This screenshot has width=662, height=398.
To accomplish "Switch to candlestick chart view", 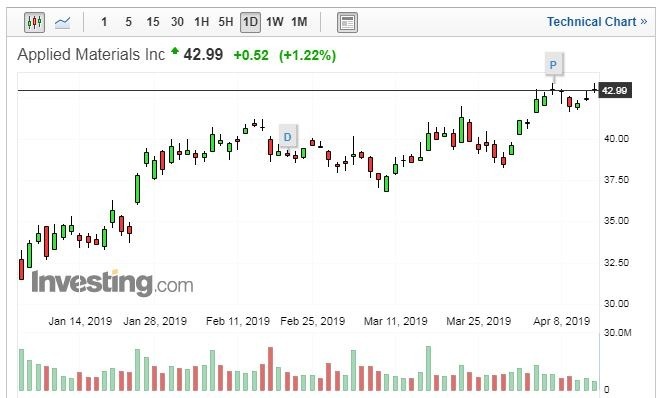I will pos(34,22).
